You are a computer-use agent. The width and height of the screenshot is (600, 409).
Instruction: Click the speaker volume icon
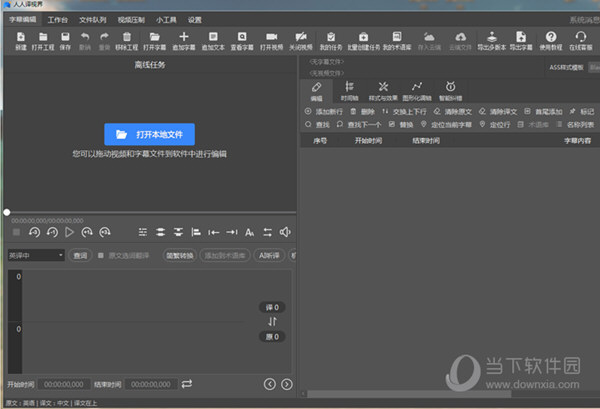(x=286, y=232)
